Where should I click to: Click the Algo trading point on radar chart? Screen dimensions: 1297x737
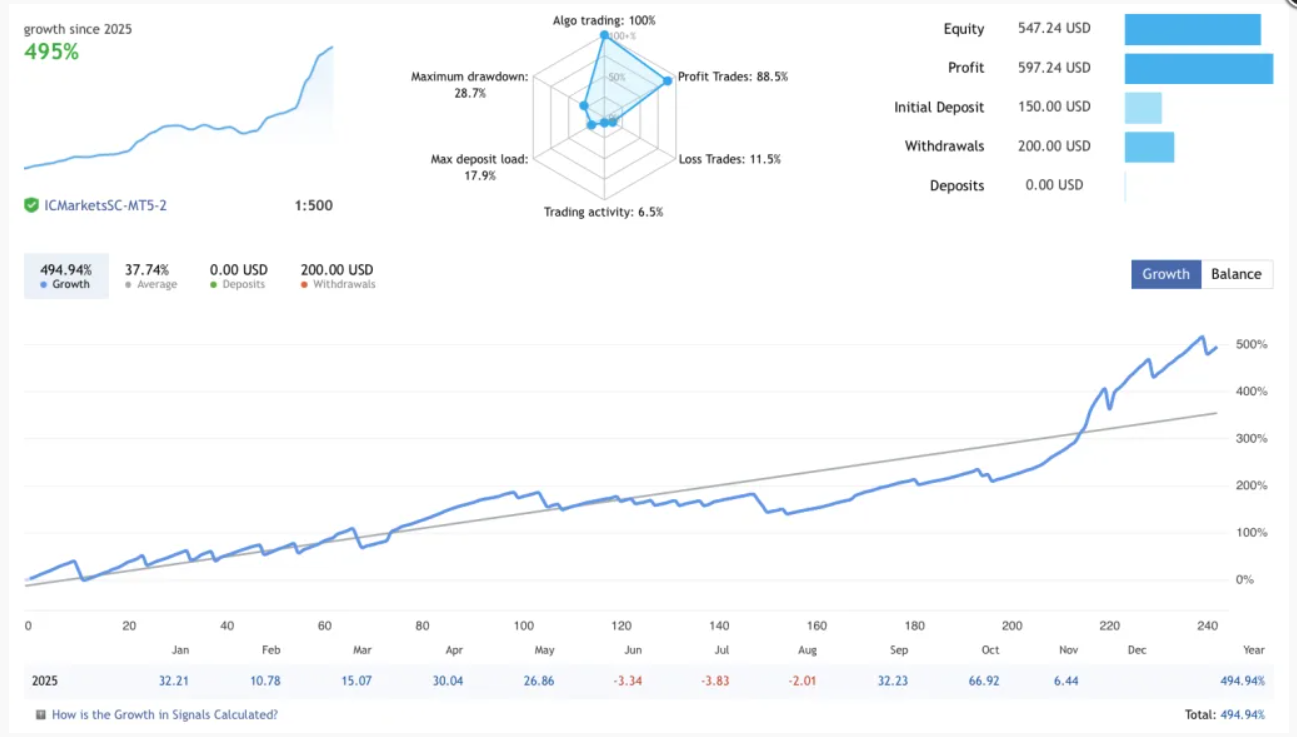click(604, 35)
